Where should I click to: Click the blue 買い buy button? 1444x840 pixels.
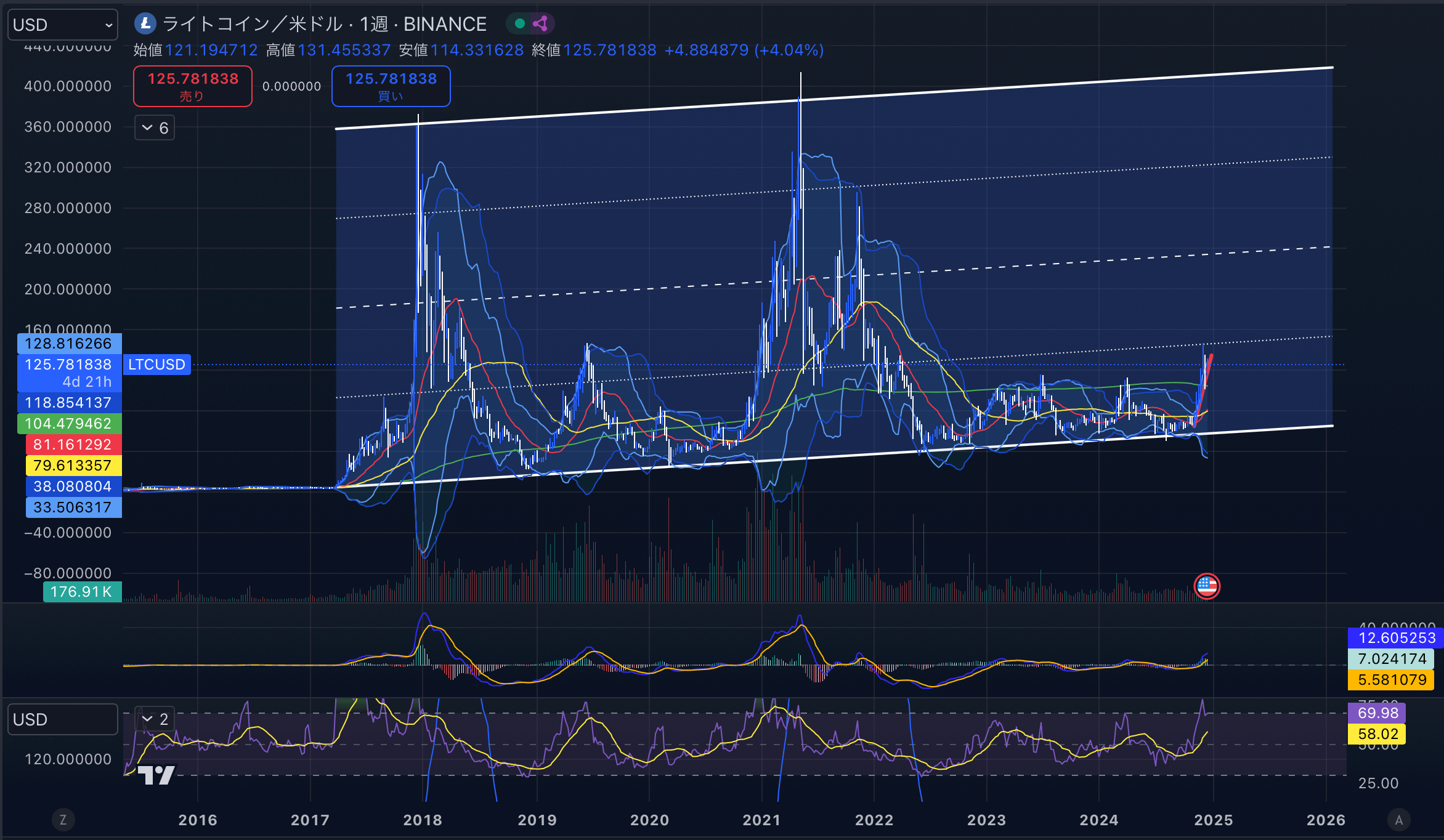(391, 86)
